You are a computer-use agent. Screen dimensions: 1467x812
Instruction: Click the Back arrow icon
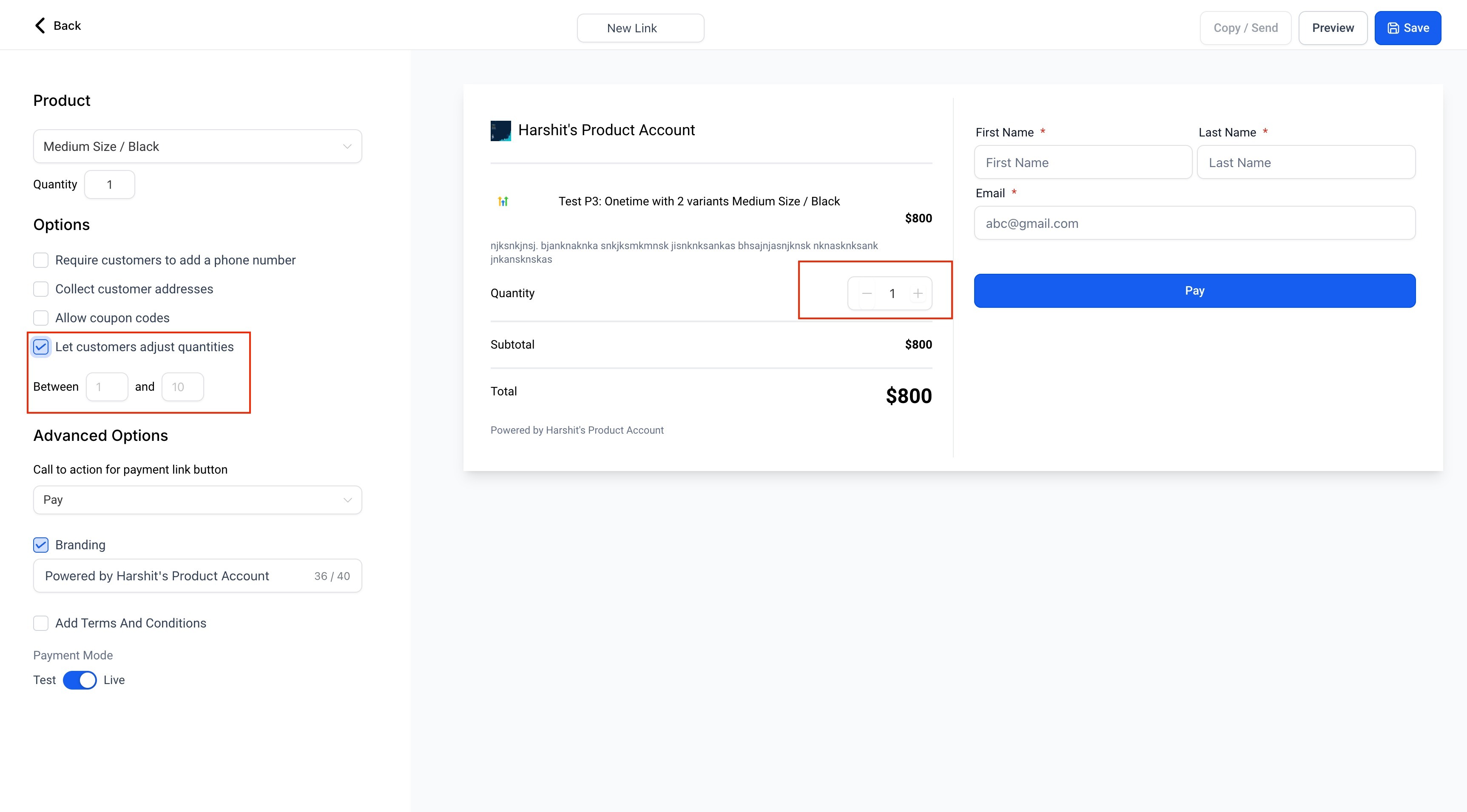click(x=40, y=26)
